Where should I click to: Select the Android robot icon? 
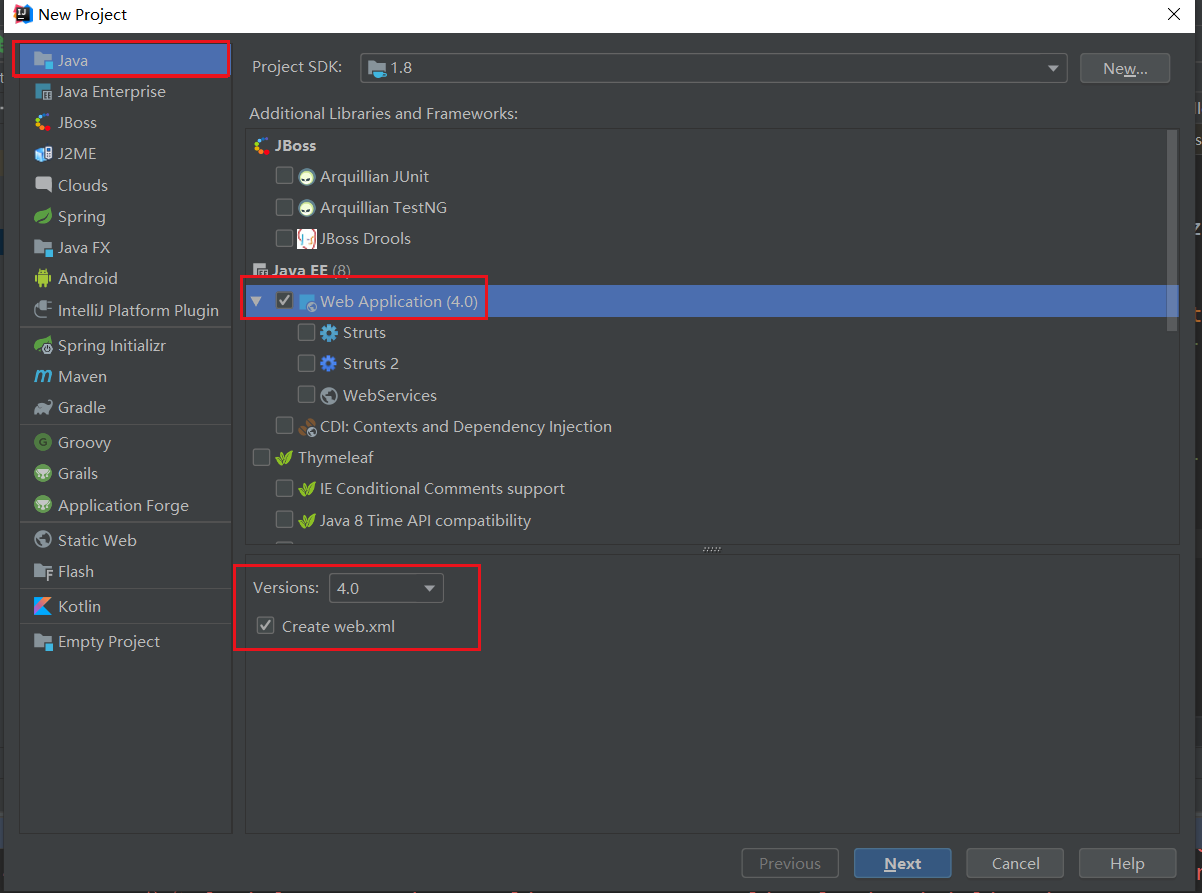43,278
